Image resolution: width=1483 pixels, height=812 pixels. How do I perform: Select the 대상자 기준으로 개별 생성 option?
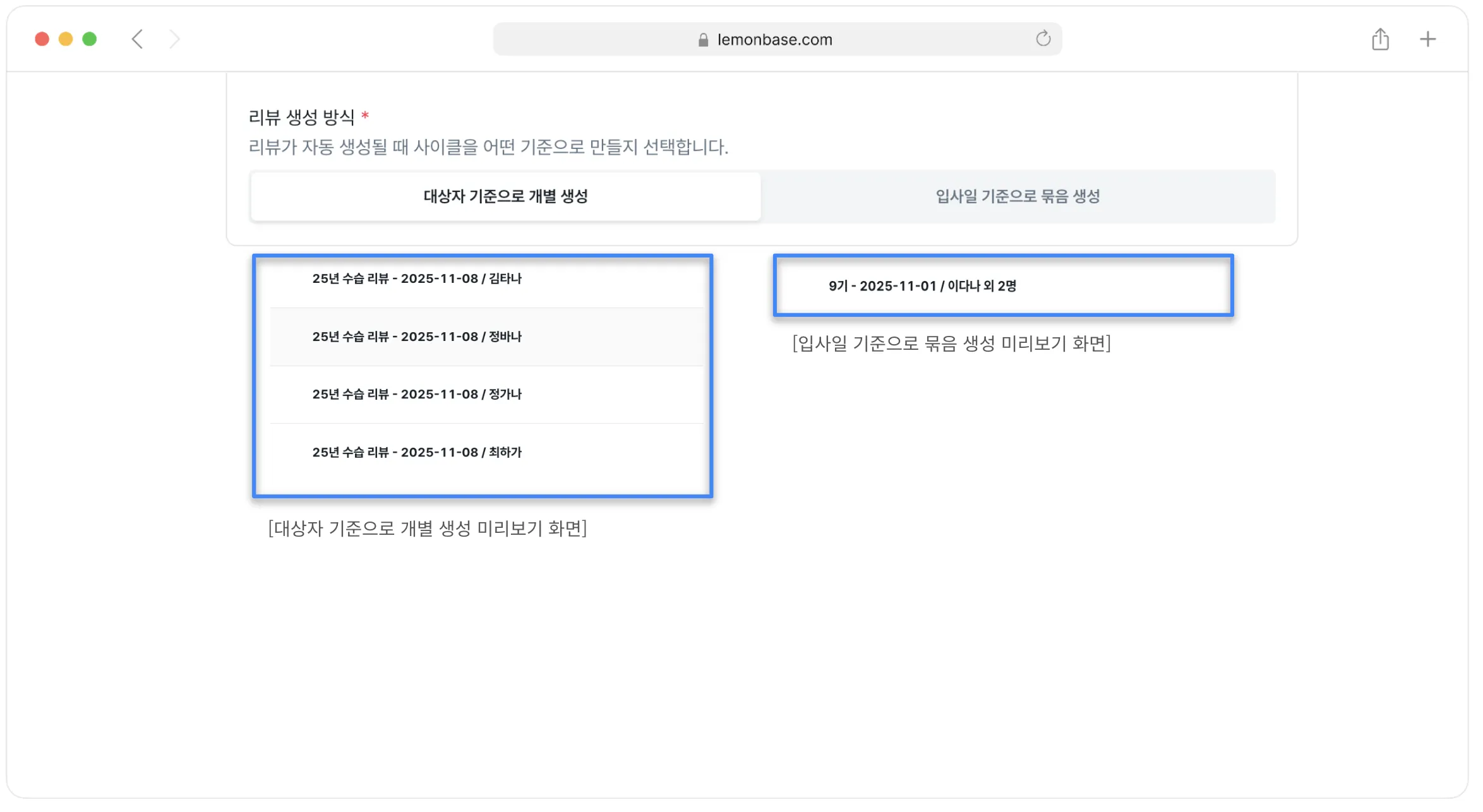tap(505, 196)
